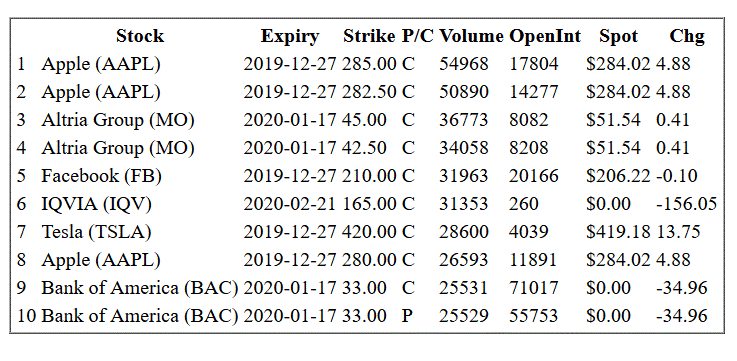Select the Volume column header

click(x=471, y=36)
